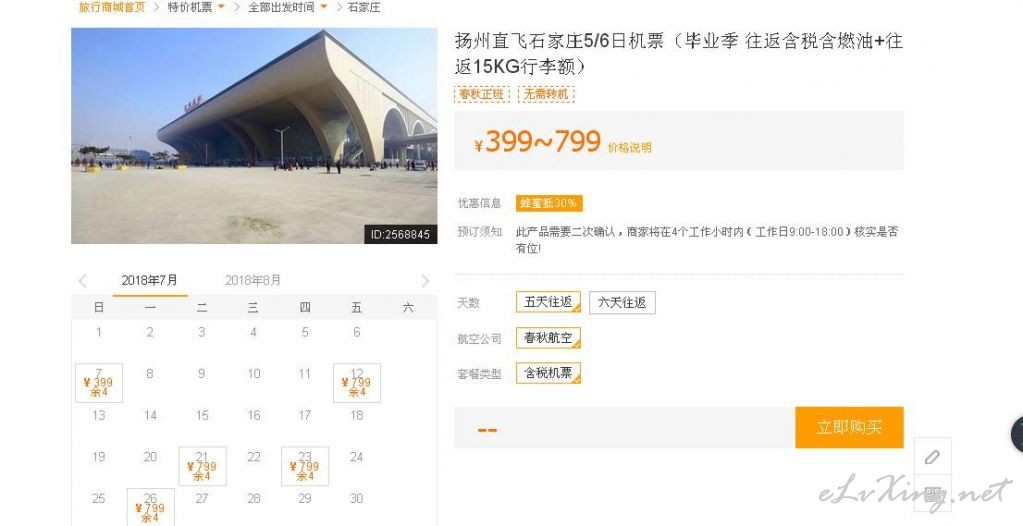The image size is (1023, 526).
Task: Expand the 全部出发时间 breadcrumb dropdown
Action: pos(287,7)
